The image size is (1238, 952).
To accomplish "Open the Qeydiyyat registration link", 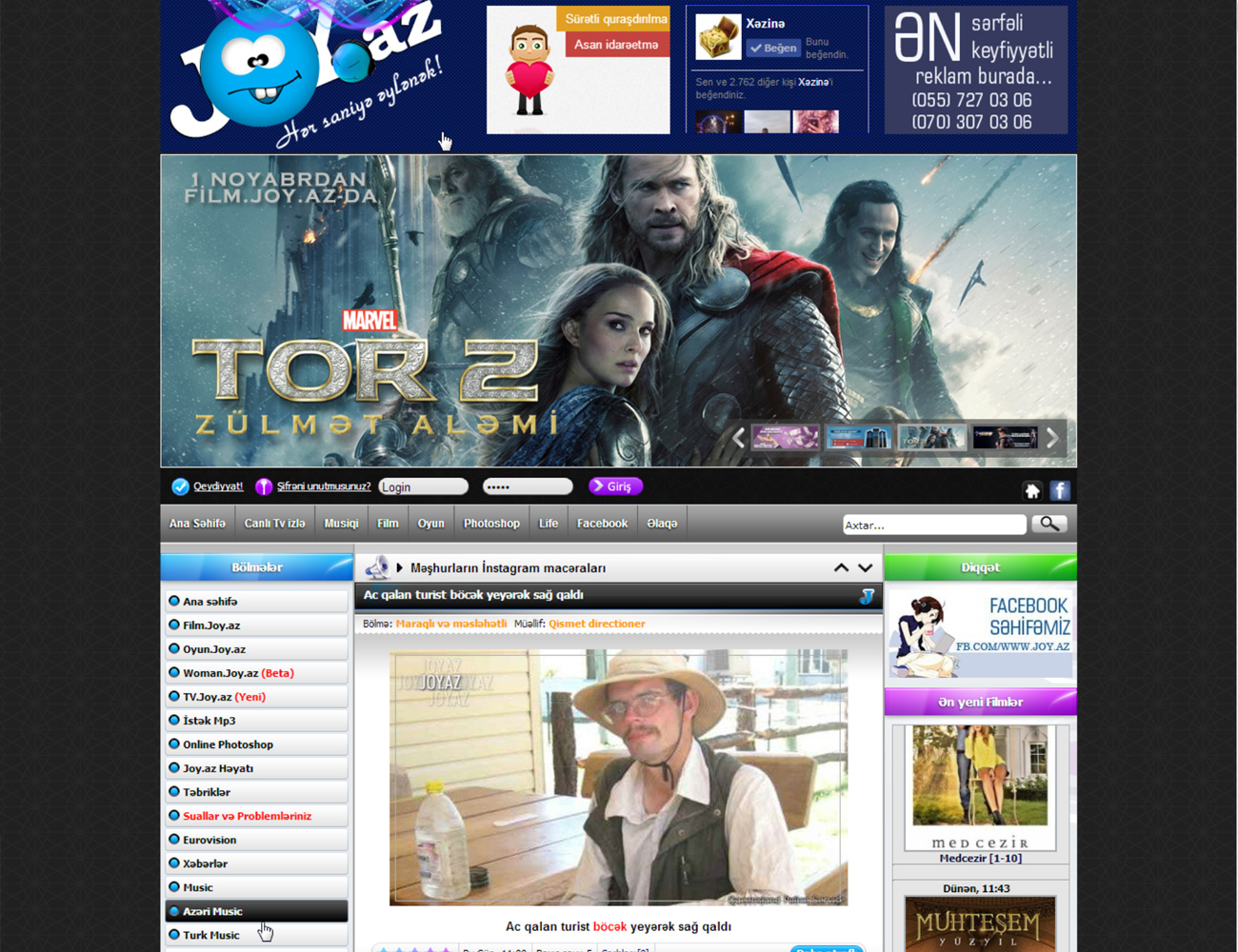I will (218, 486).
